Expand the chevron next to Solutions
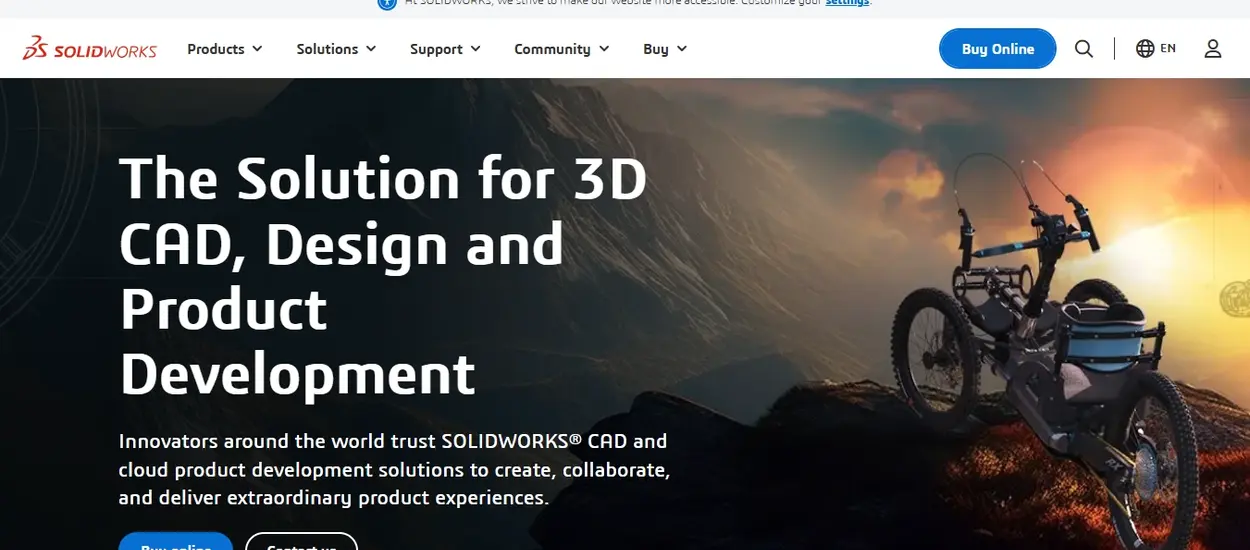 pyautogui.click(x=371, y=49)
